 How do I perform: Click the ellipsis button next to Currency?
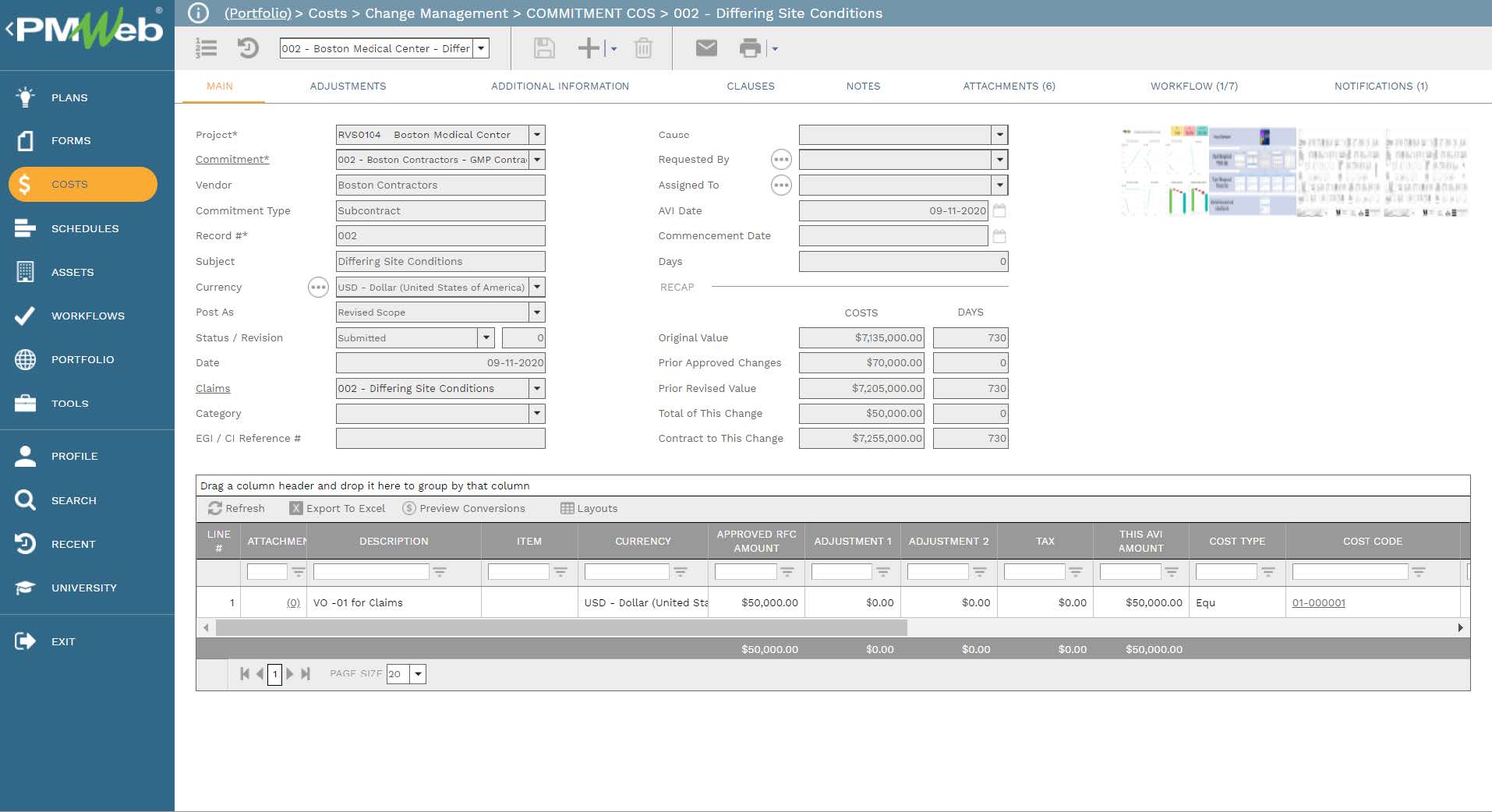point(318,288)
